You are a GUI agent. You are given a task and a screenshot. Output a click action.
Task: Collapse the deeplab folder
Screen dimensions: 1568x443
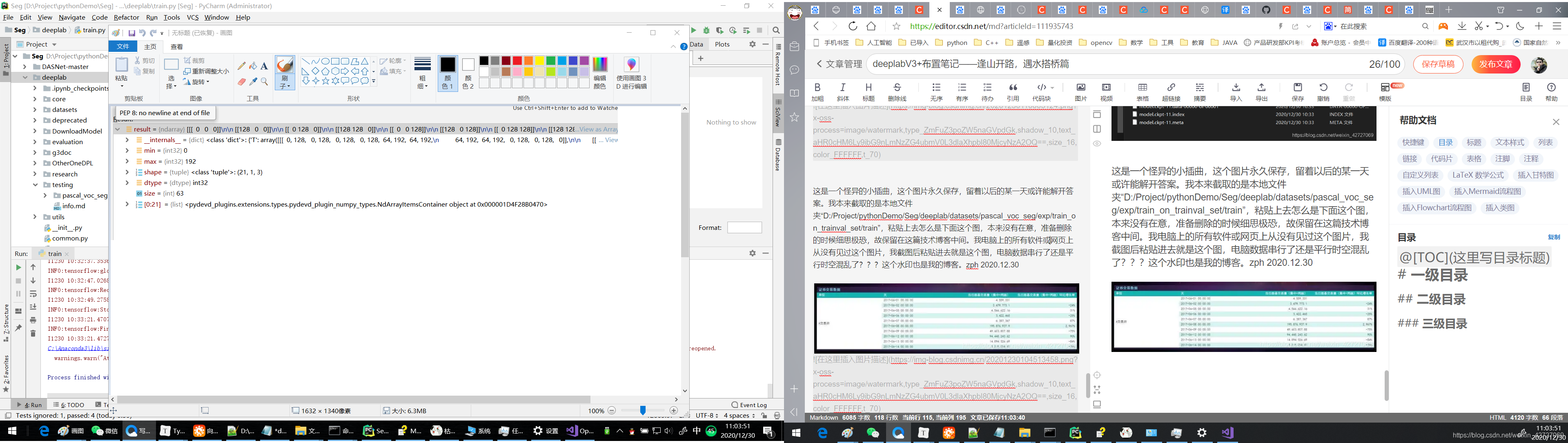click(25, 77)
